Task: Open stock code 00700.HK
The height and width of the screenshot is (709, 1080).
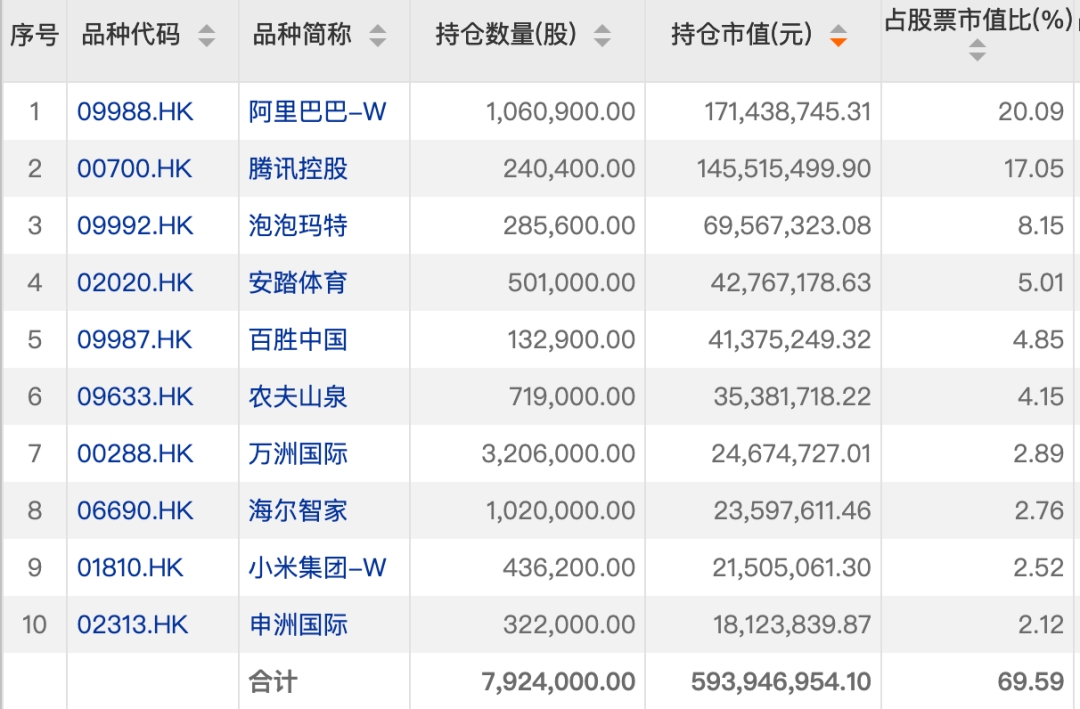Action: point(134,169)
